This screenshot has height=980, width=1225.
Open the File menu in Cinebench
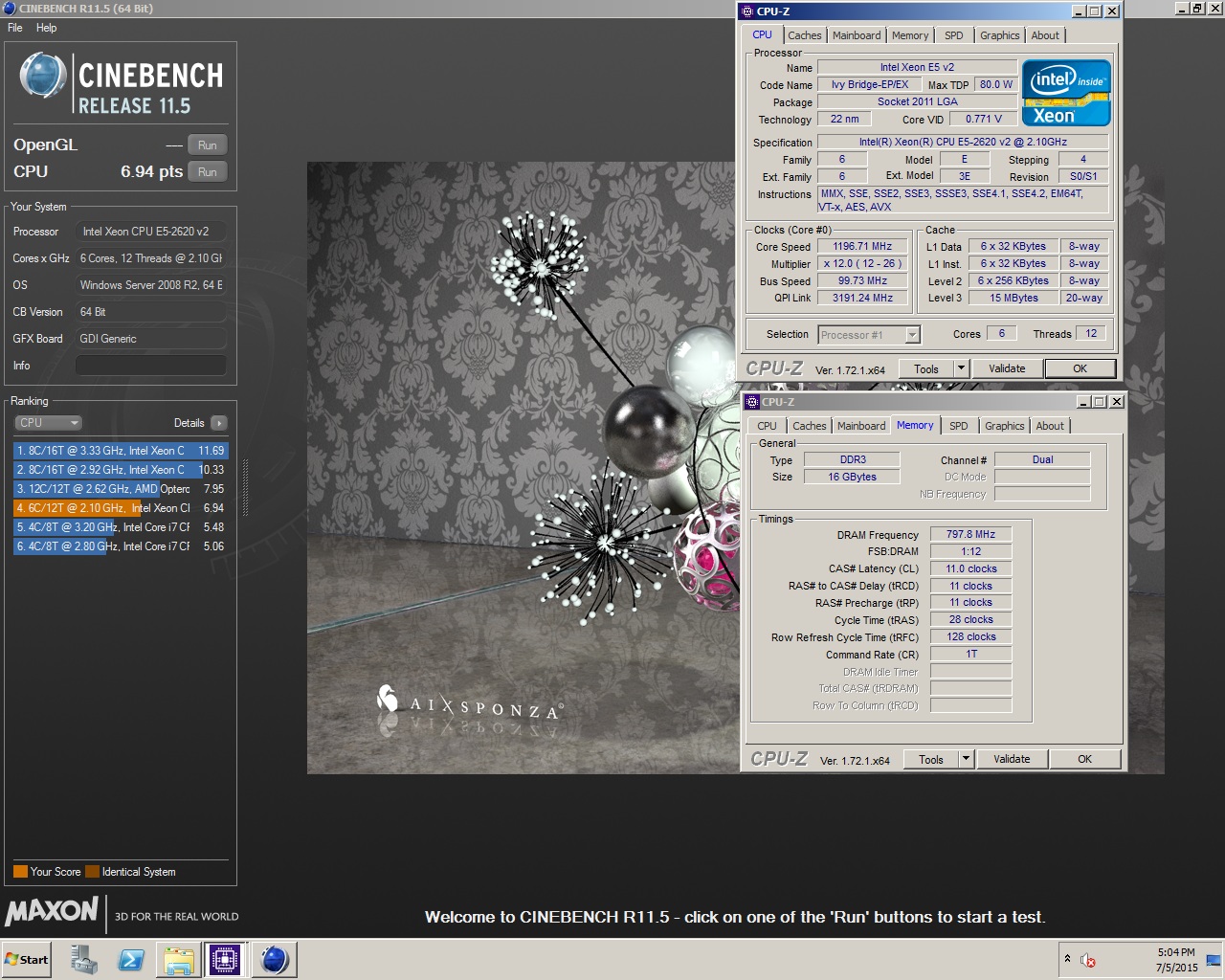(x=15, y=28)
